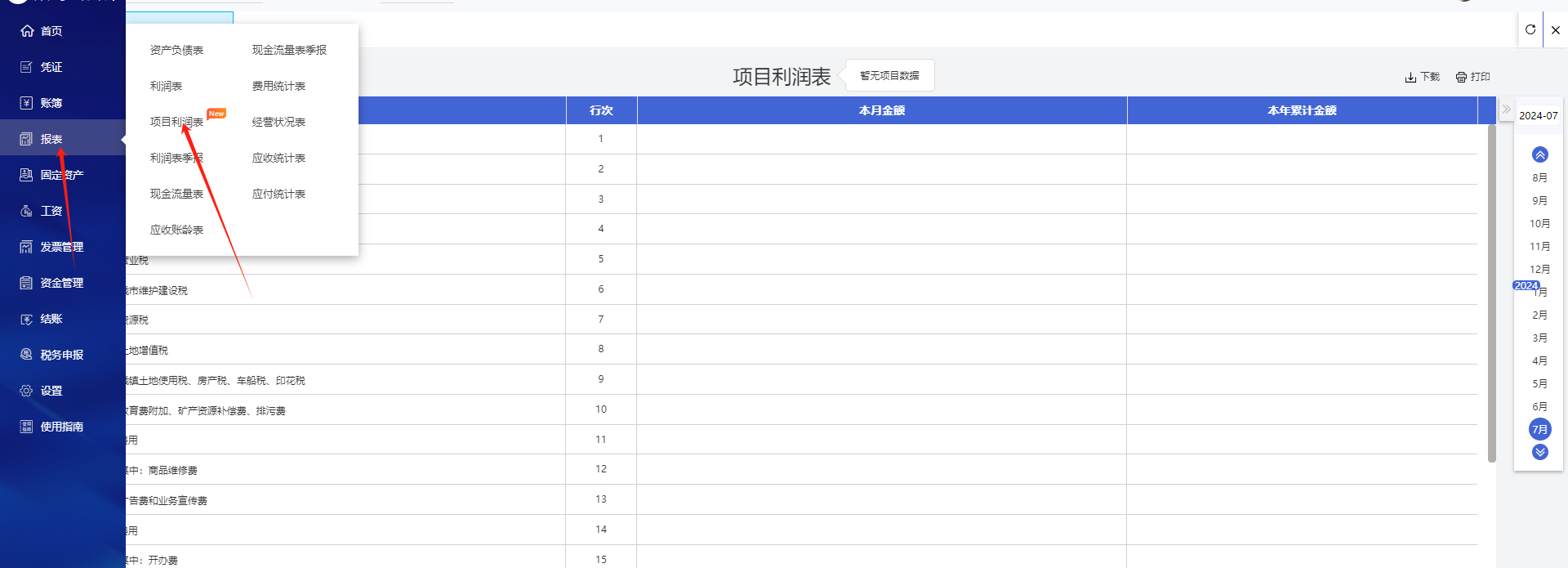Viewport: 1568px width, 568px height.
Task: Select 11月 in the month list
Action: click(1539, 247)
